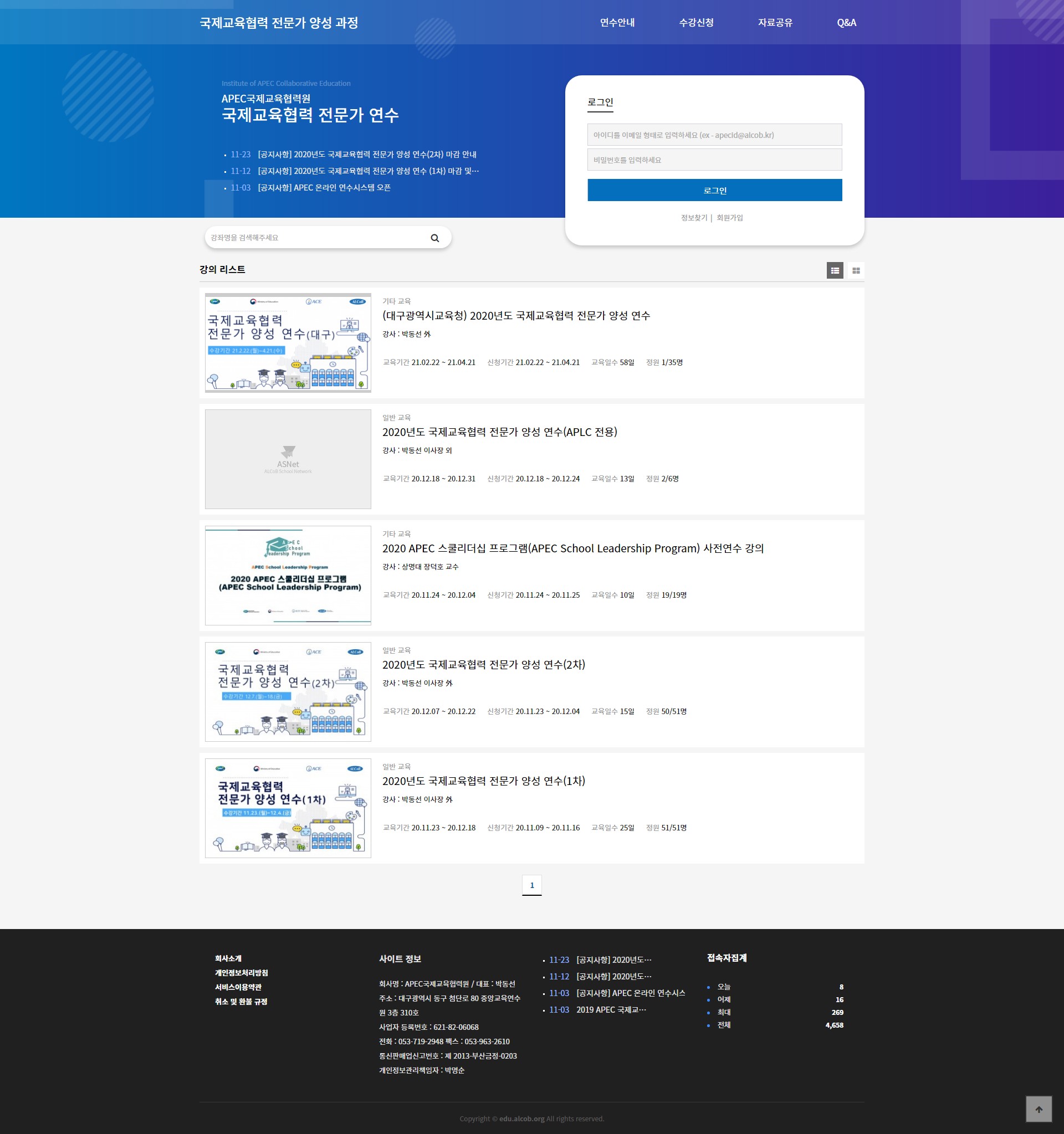Open course title (대구광역시교육청) 2020년도 국제교육협력 전문가 양성 연수
The width and height of the screenshot is (1064, 1134).
tap(516, 315)
